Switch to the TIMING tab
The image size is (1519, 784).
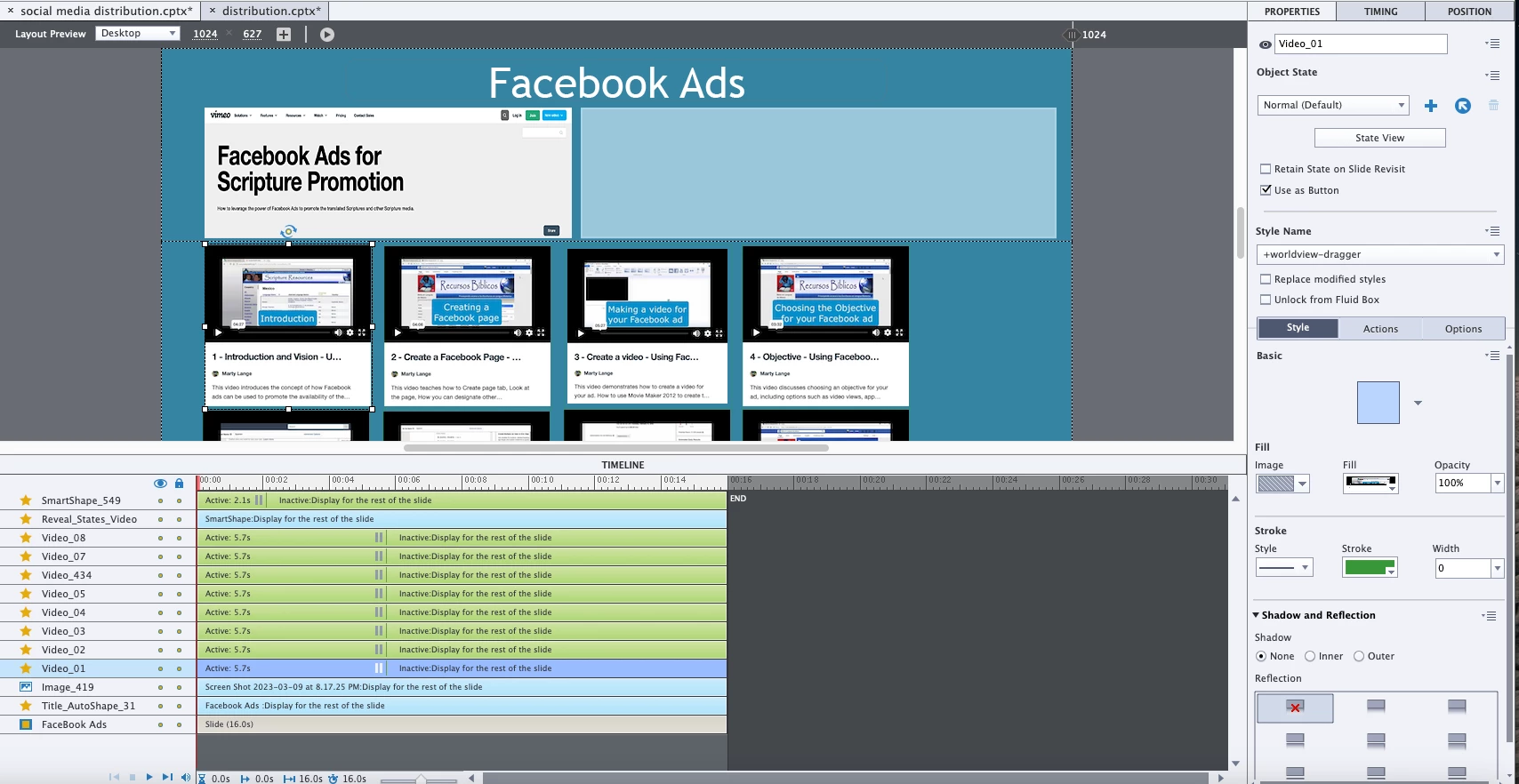(1380, 12)
